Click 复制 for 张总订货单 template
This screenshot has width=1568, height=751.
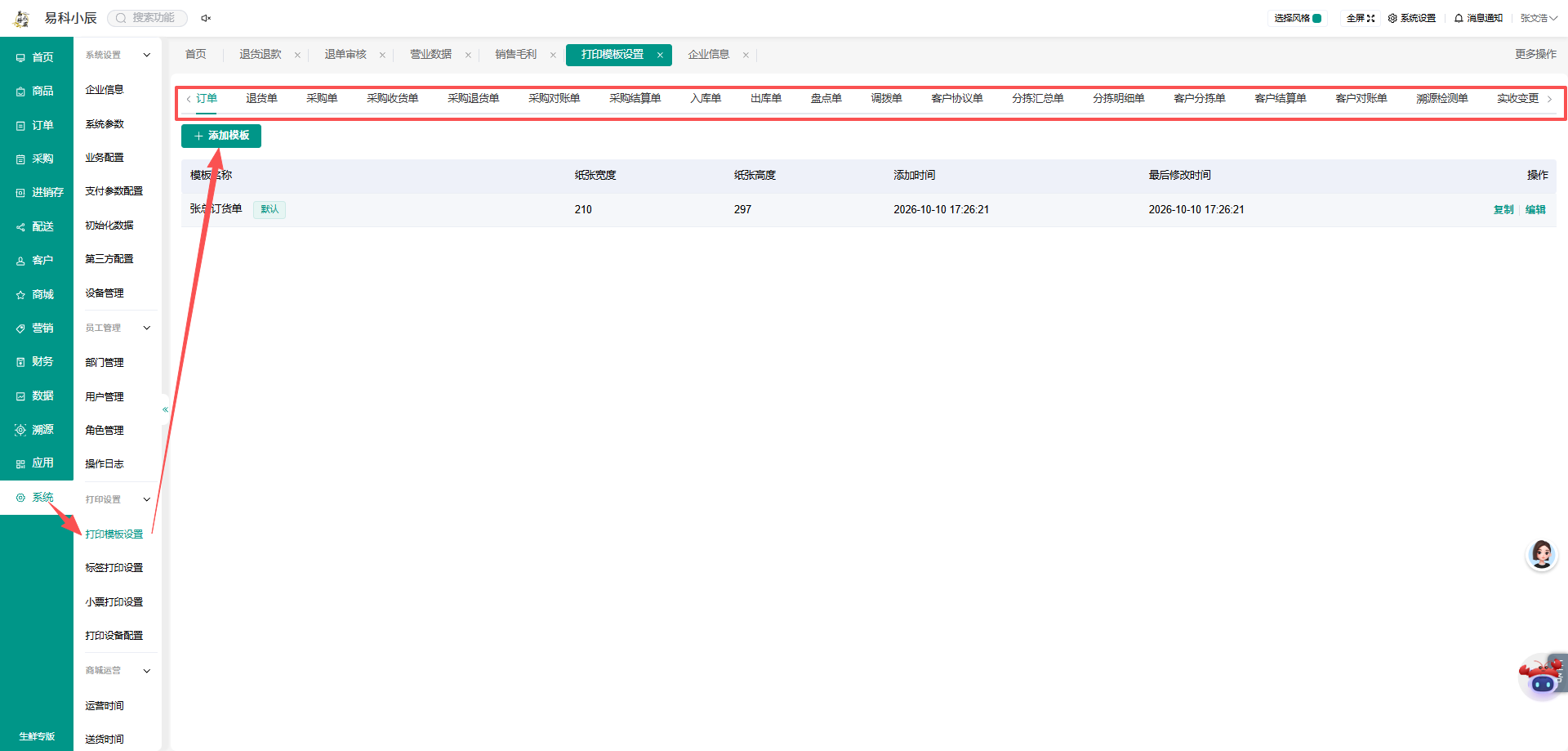tap(1503, 210)
